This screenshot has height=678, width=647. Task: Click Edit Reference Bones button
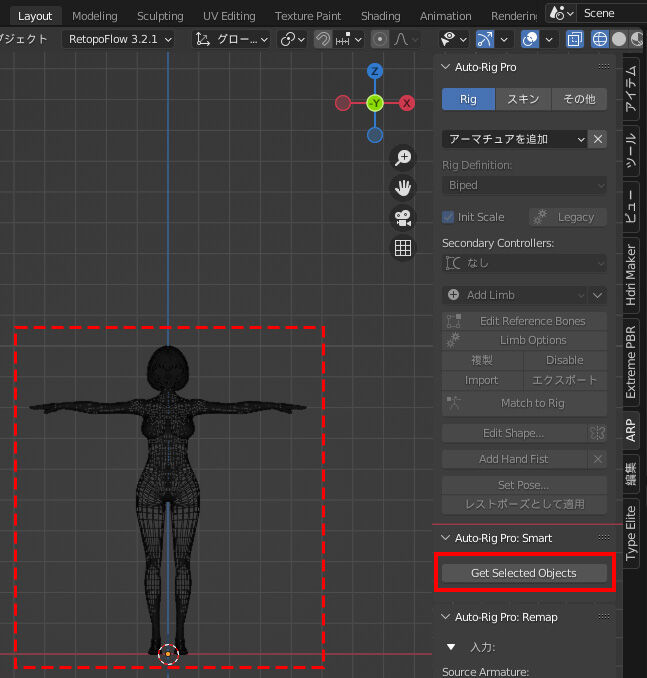(x=524, y=321)
